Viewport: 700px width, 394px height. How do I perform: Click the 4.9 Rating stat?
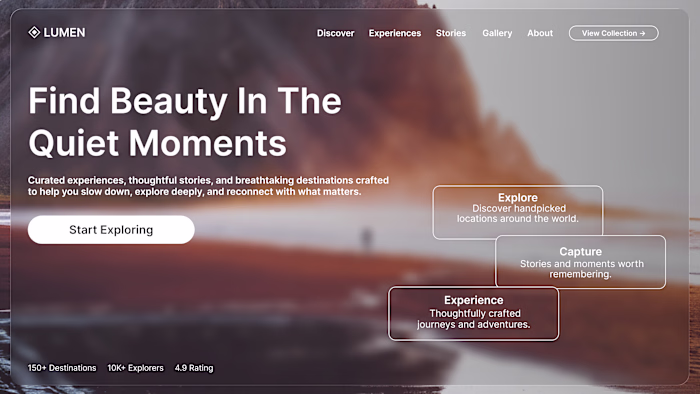coord(194,368)
